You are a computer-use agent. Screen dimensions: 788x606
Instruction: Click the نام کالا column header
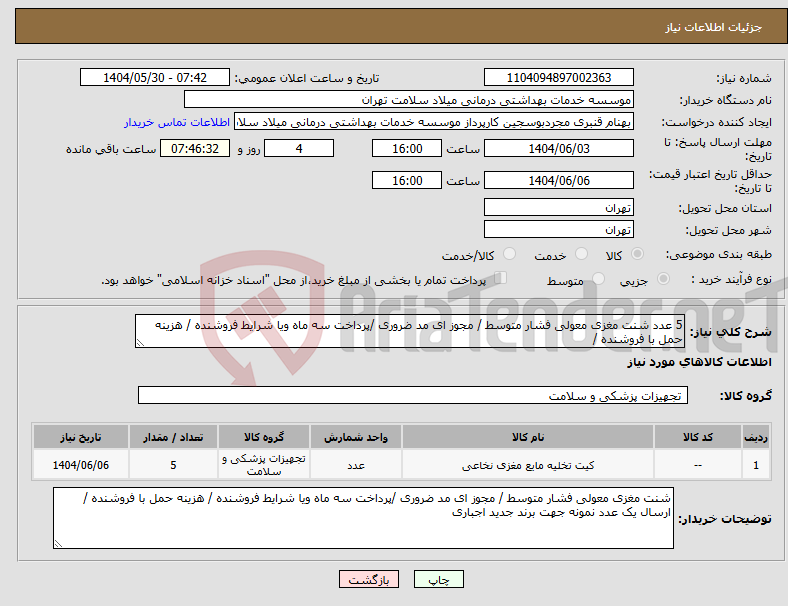[x=528, y=437]
